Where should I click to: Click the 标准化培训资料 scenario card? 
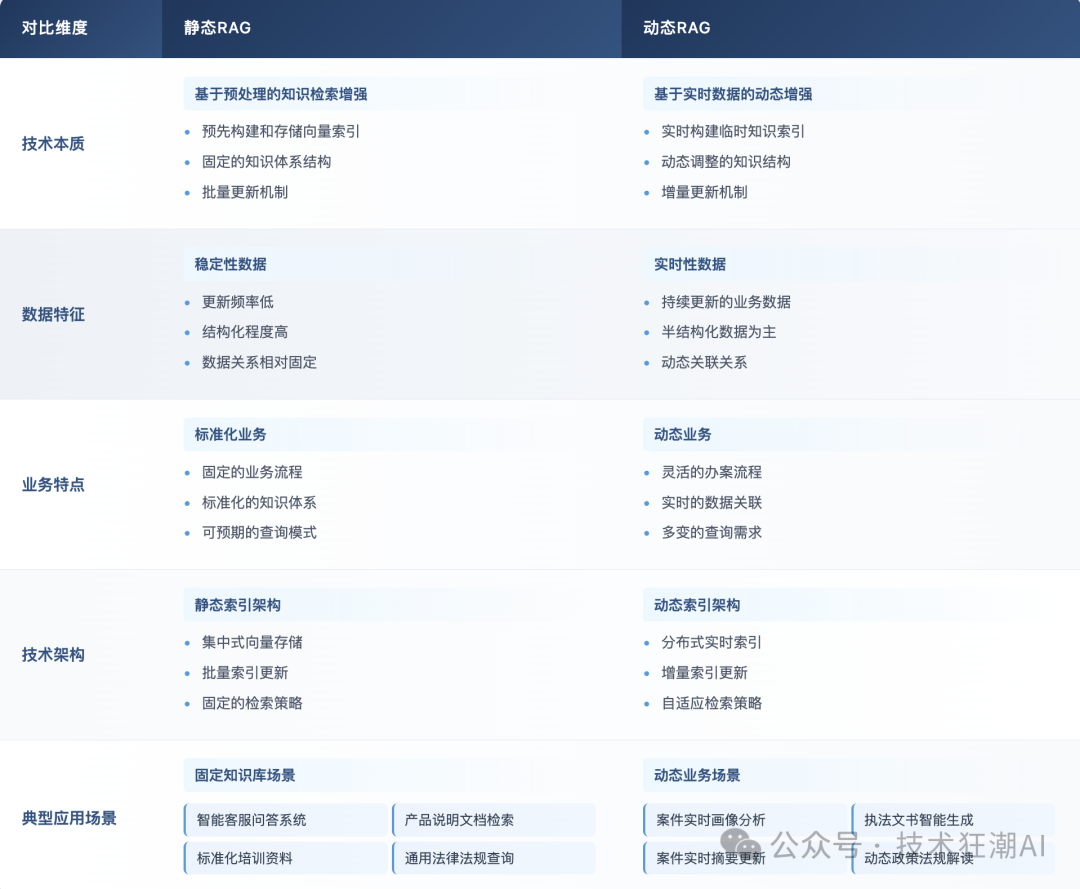coord(285,858)
